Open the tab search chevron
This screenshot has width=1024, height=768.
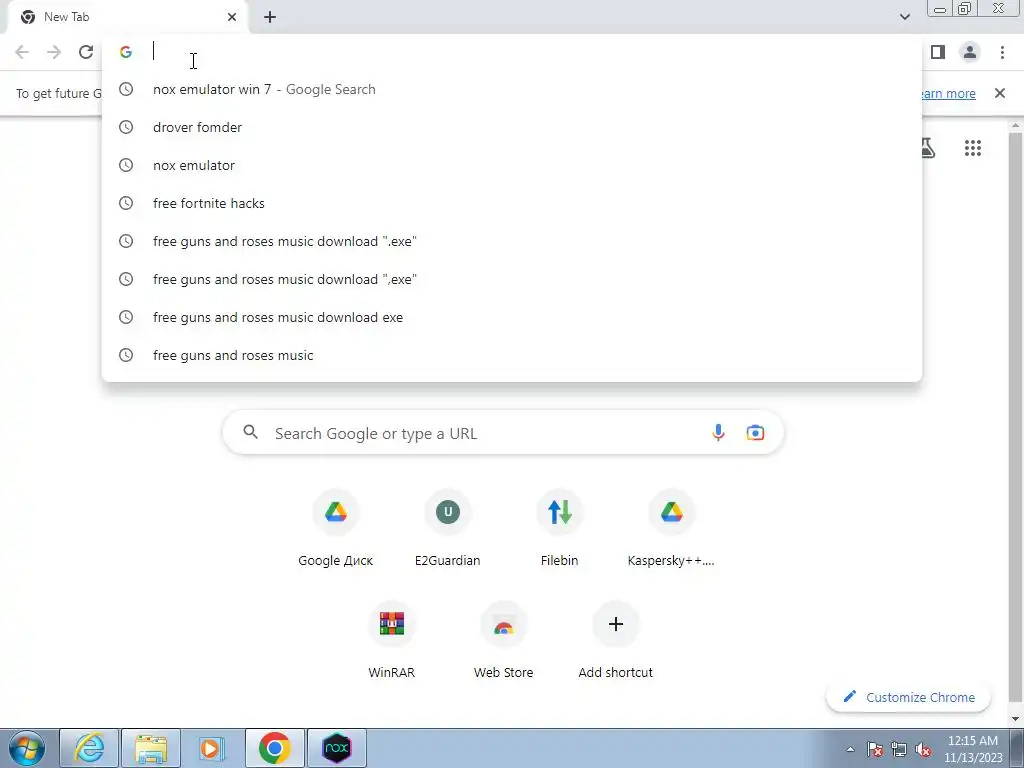tap(904, 17)
